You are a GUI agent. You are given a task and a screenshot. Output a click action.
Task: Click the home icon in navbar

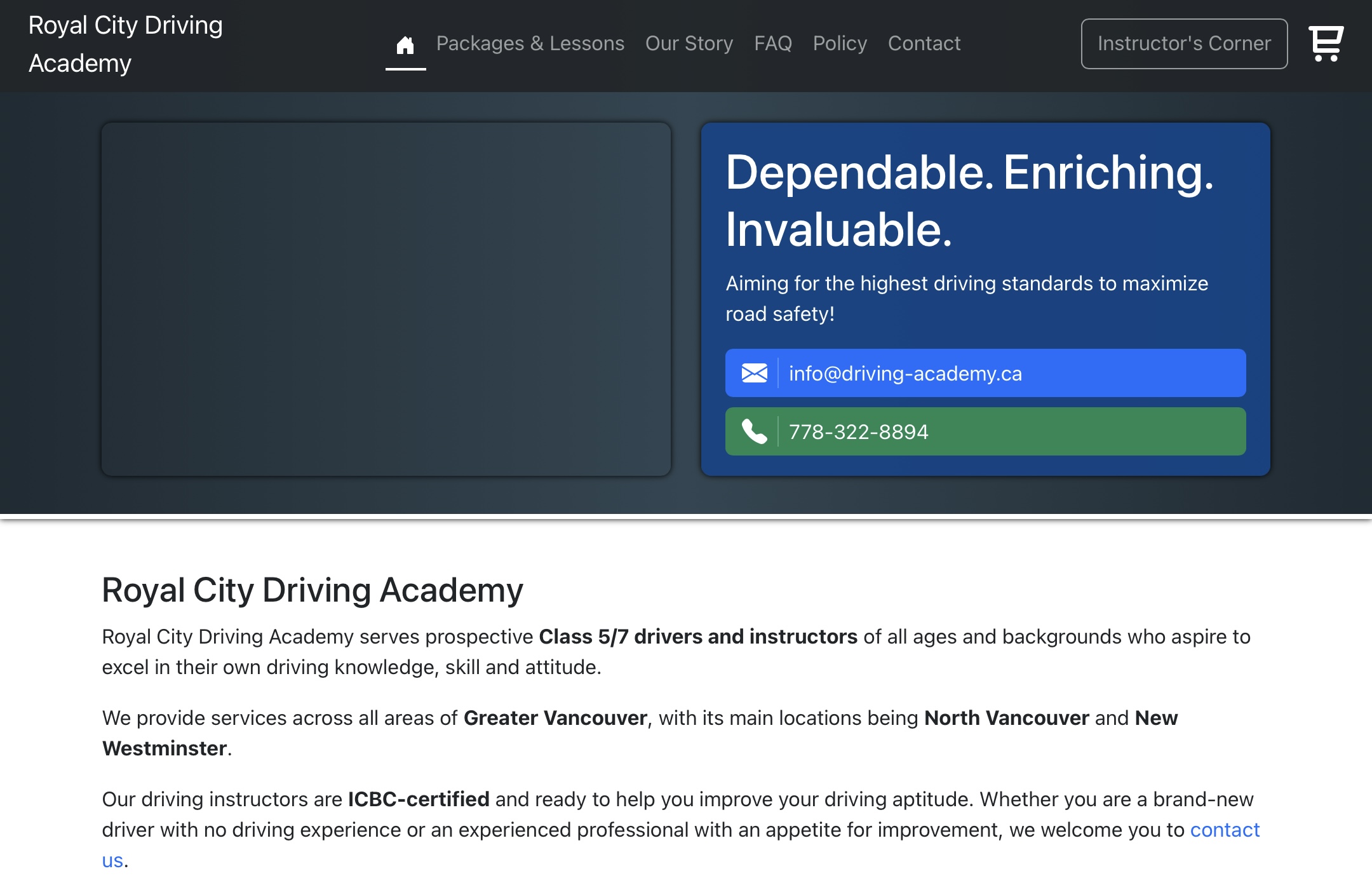pos(405,44)
